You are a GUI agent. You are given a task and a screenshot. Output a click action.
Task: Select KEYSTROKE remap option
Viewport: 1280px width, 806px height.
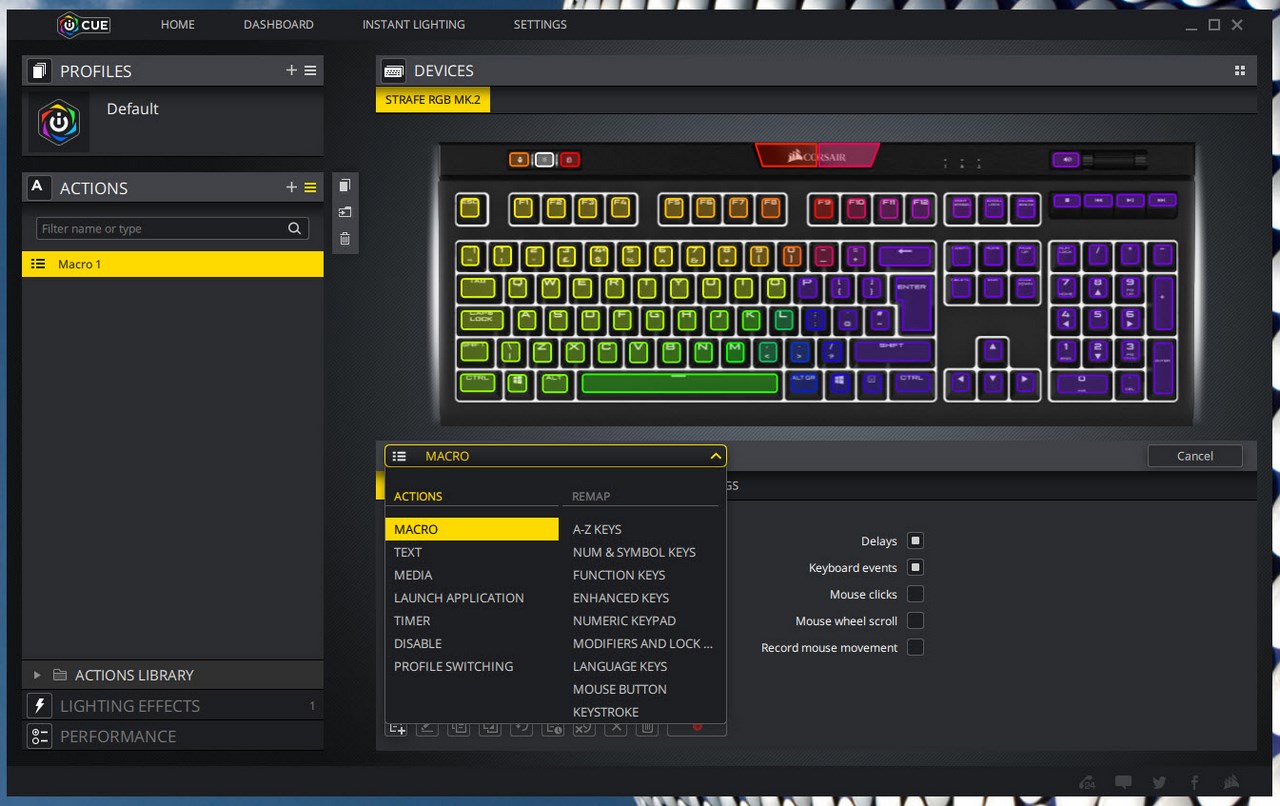(606, 712)
